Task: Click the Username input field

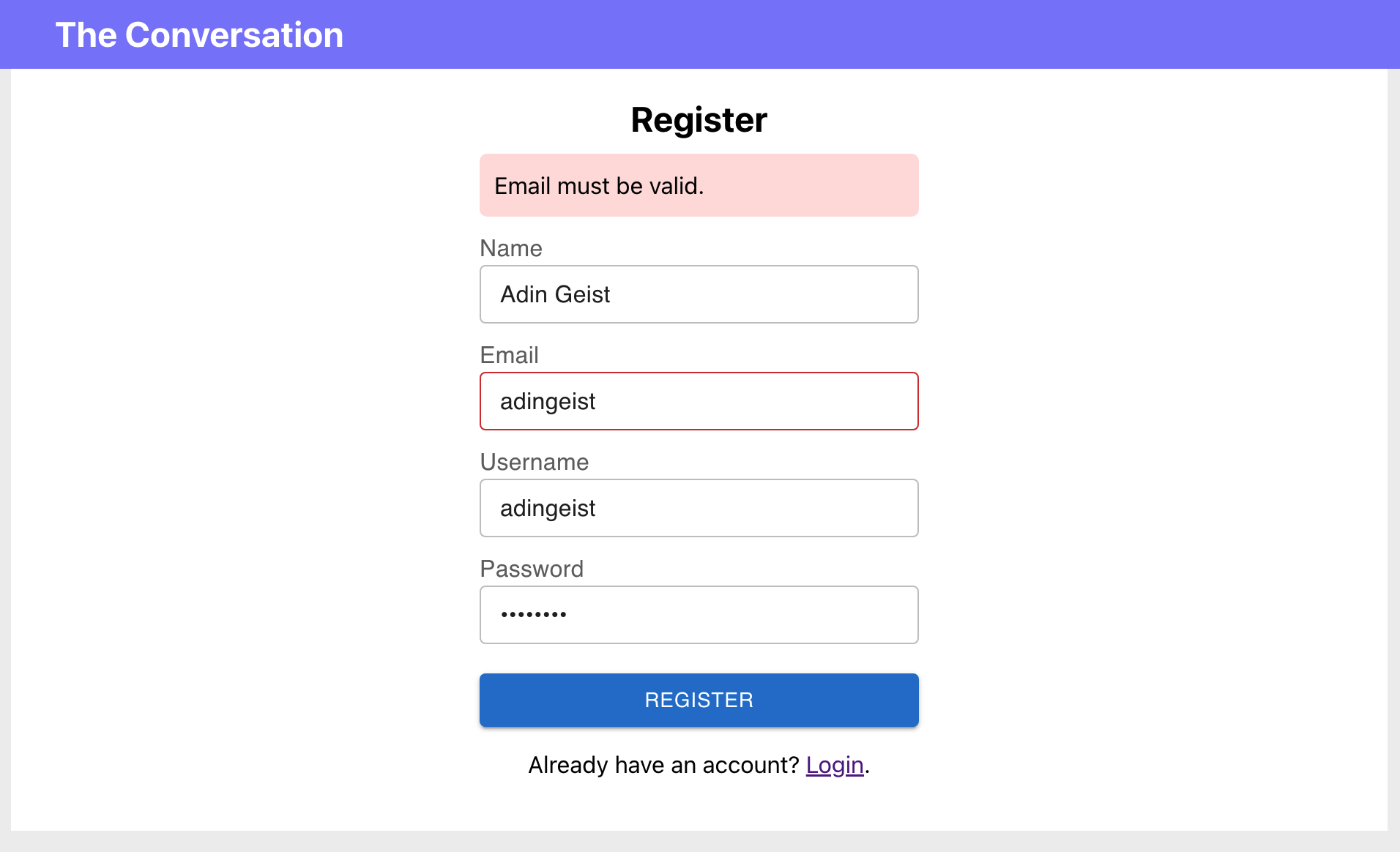Action: pyautogui.click(x=699, y=508)
